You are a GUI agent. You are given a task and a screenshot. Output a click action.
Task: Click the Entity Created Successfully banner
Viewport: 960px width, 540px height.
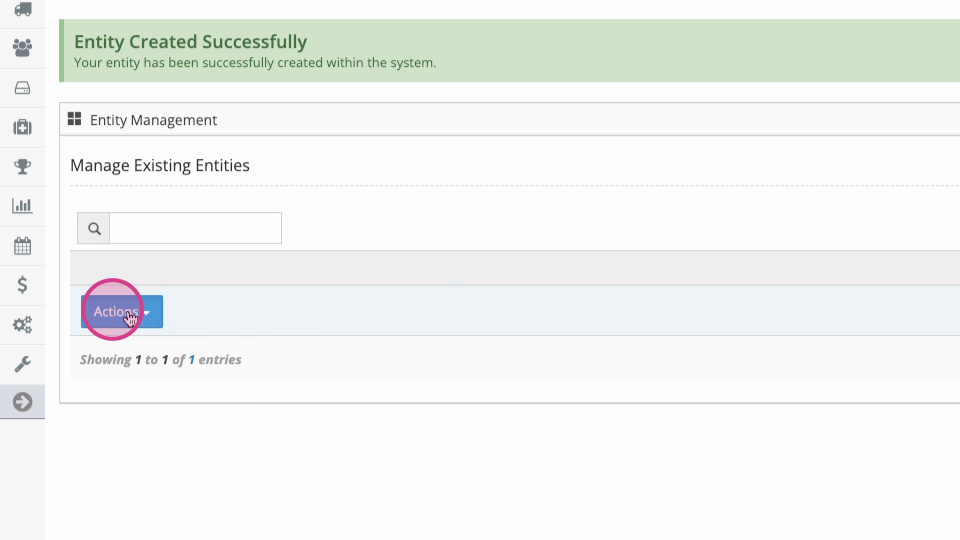509,51
